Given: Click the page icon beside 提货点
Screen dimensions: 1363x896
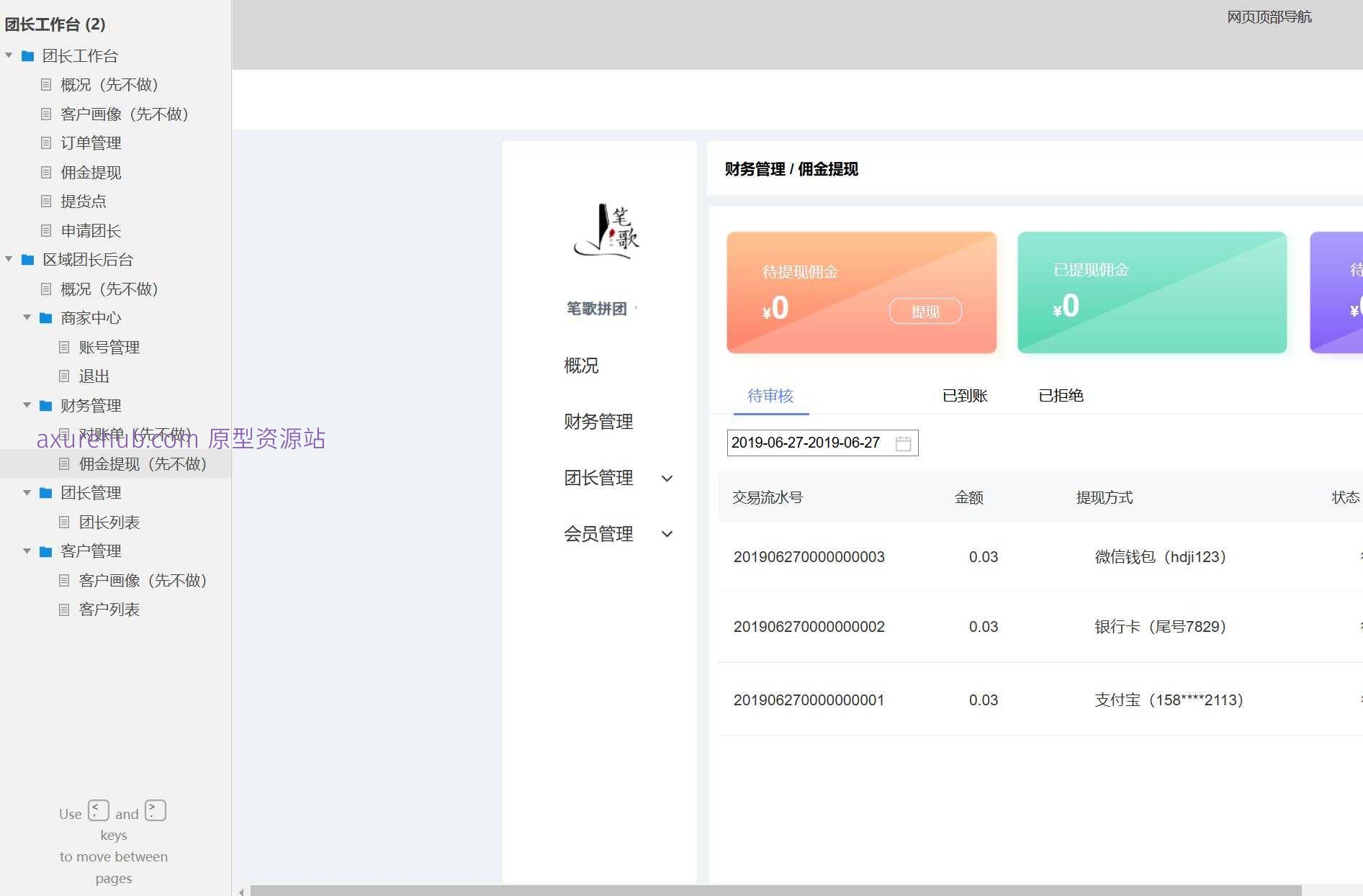Looking at the screenshot, I should point(46,202).
